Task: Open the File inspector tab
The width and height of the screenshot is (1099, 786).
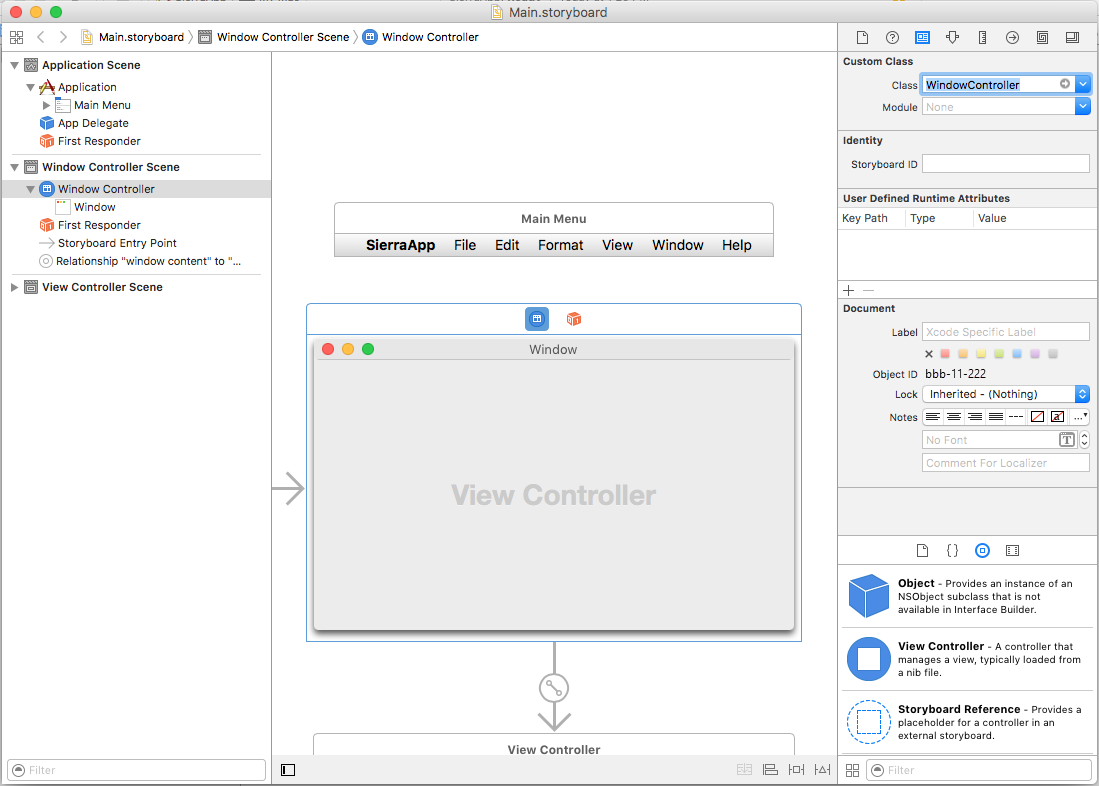Action: click(x=862, y=38)
